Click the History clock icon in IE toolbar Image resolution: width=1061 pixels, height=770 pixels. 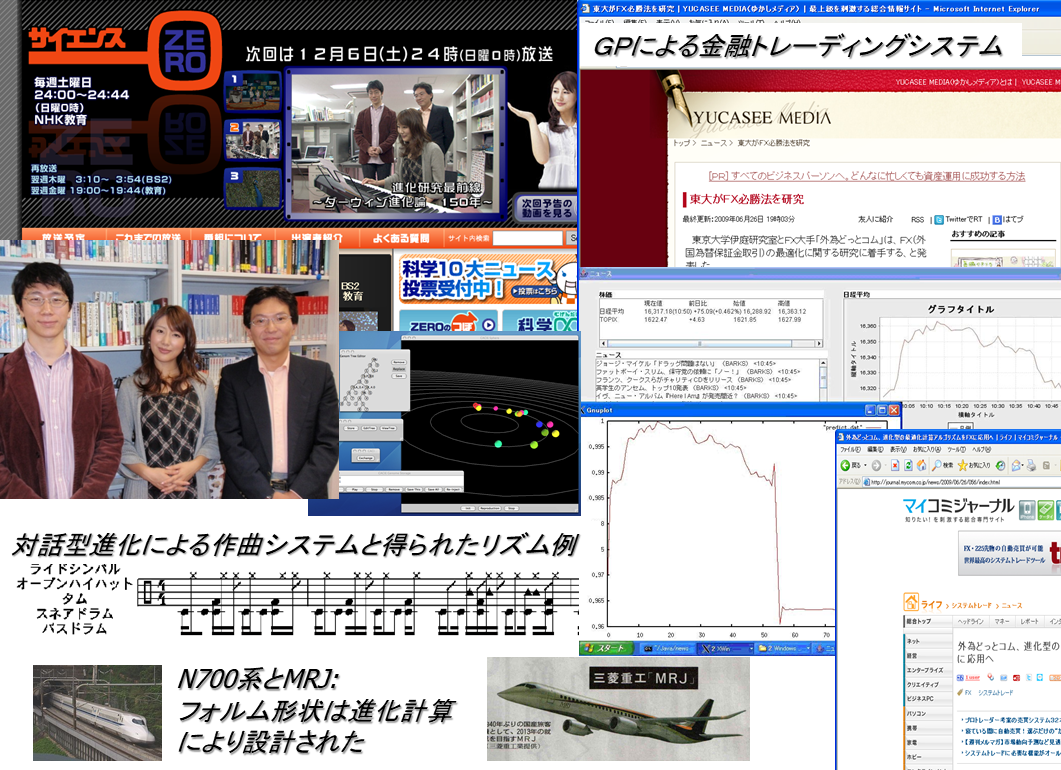click(x=1001, y=466)
